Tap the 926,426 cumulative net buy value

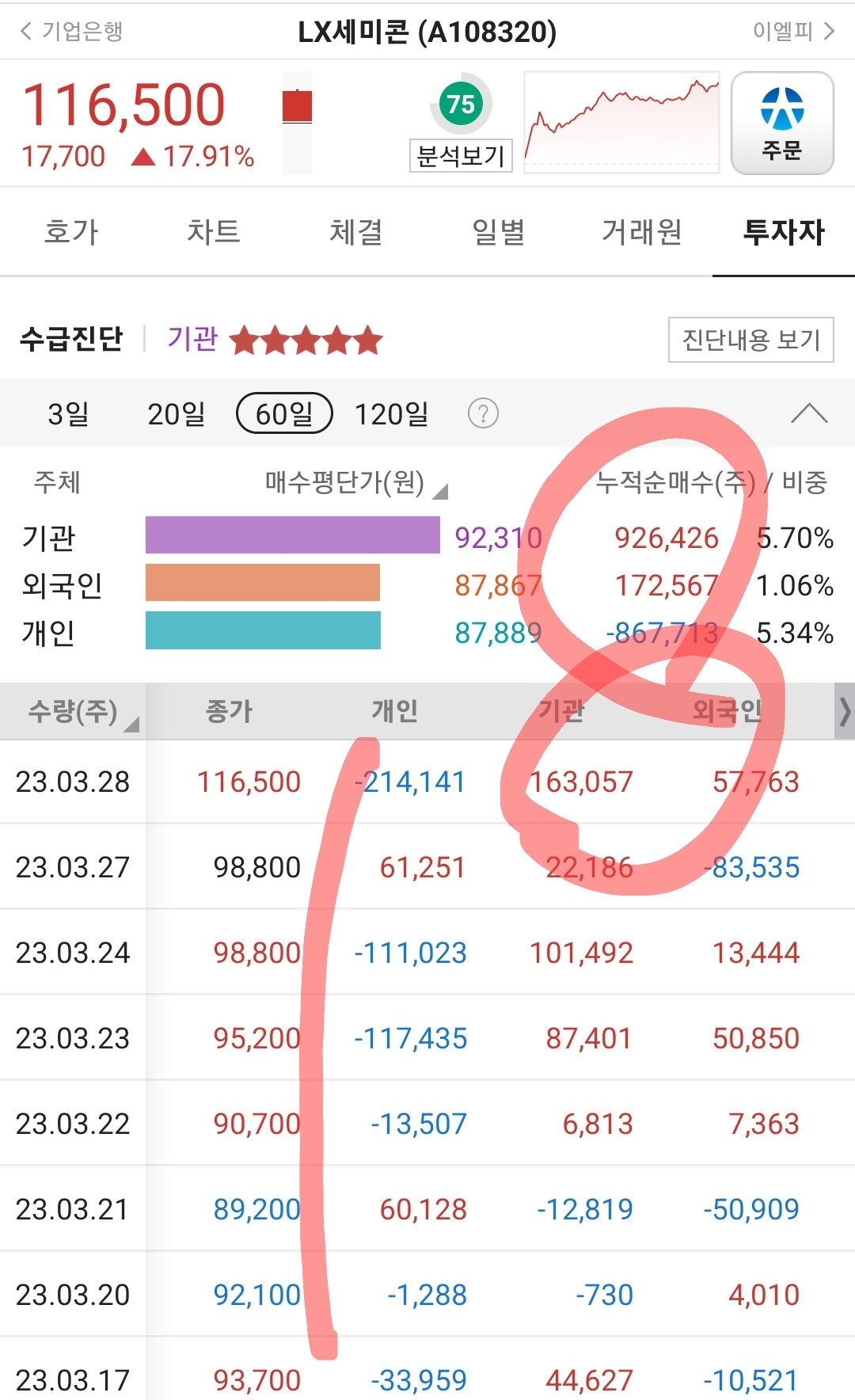667,538
